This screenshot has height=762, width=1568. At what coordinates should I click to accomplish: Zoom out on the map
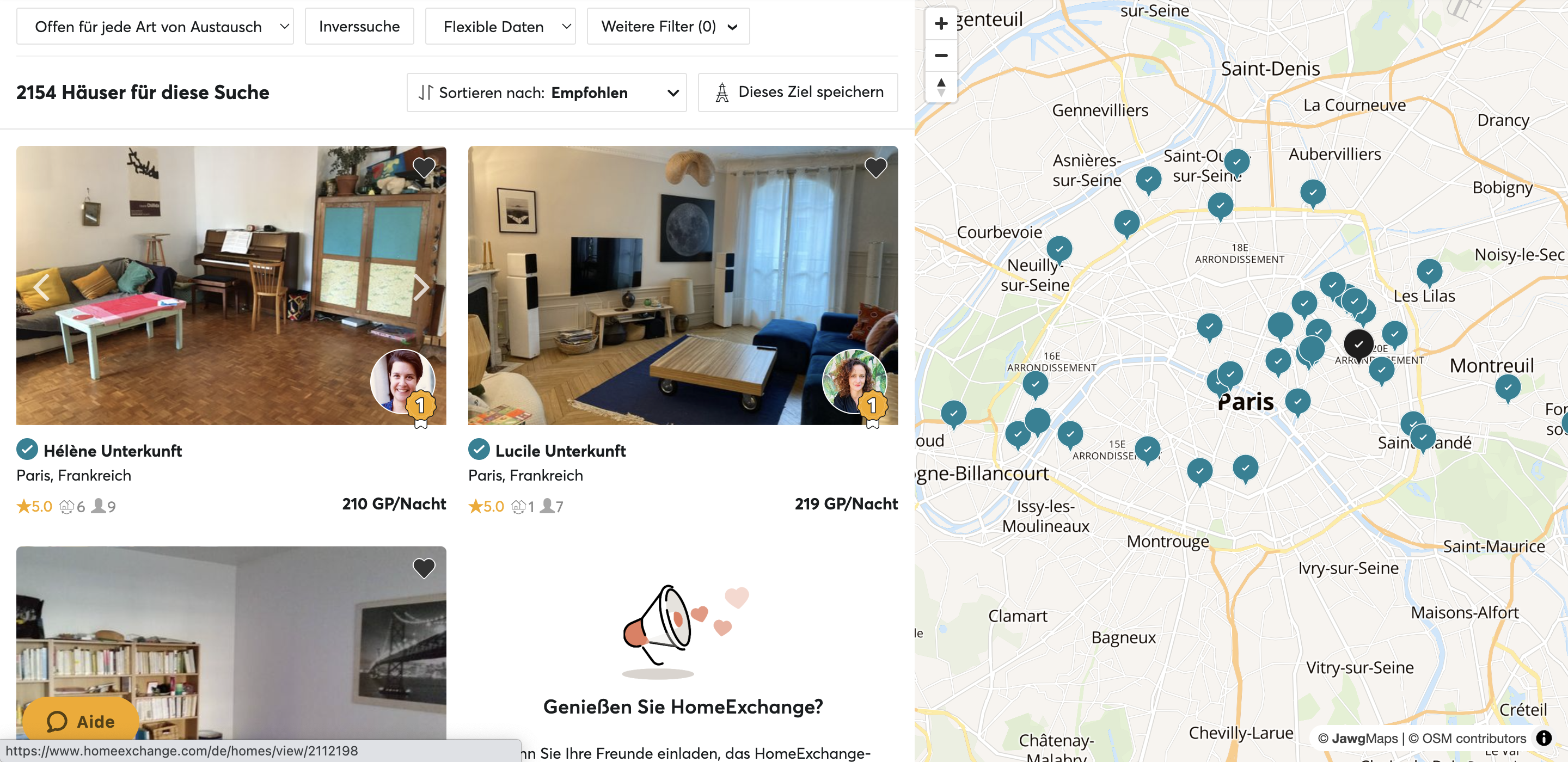point(941,56)
